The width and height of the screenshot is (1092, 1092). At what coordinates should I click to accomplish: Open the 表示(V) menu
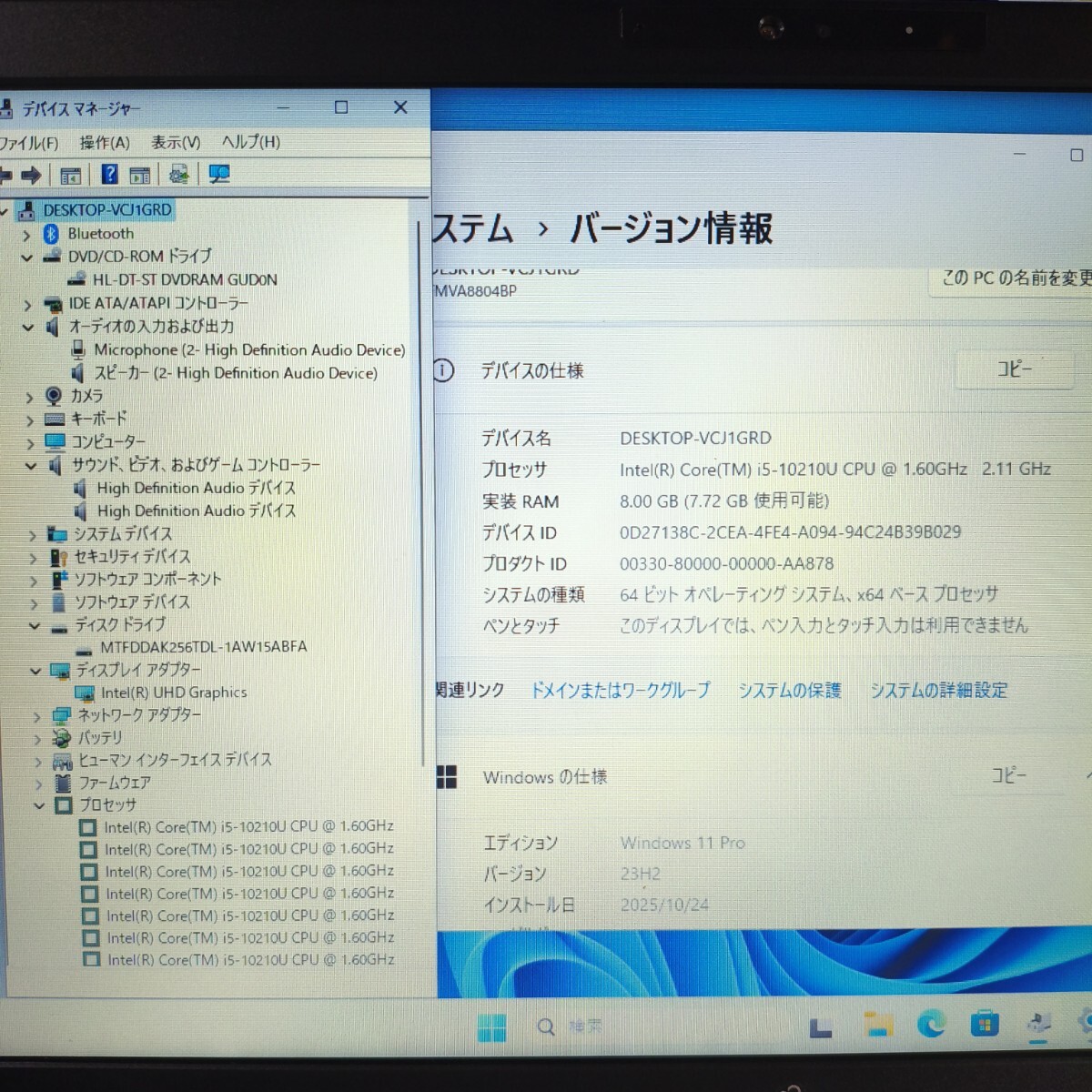176,143
